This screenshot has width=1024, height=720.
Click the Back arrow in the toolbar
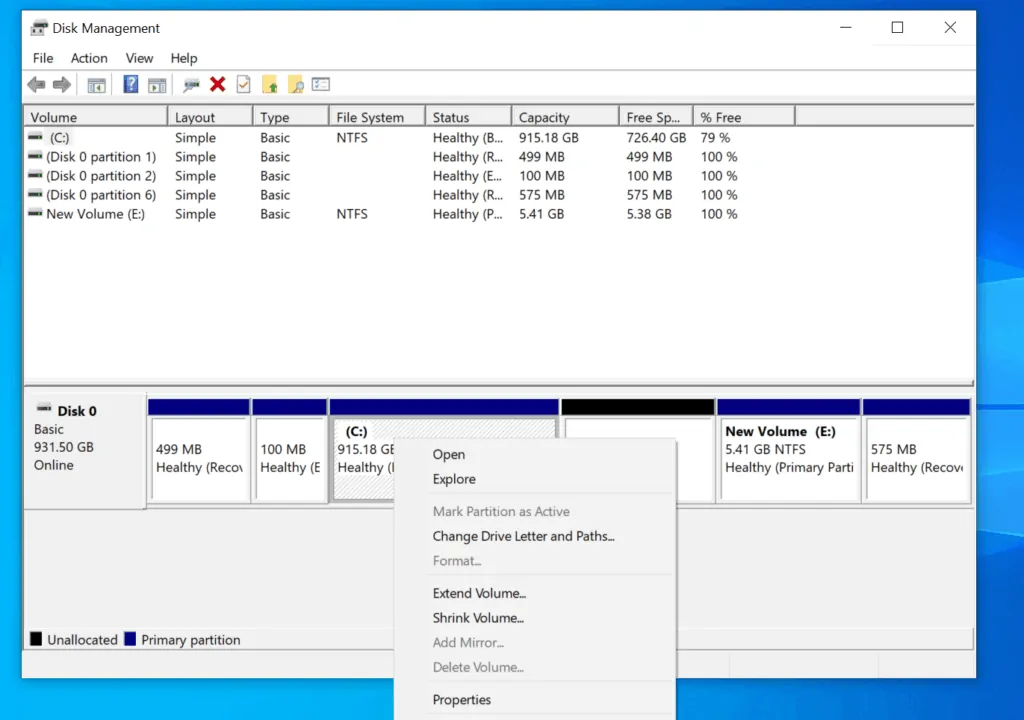(x=37, y=84)
